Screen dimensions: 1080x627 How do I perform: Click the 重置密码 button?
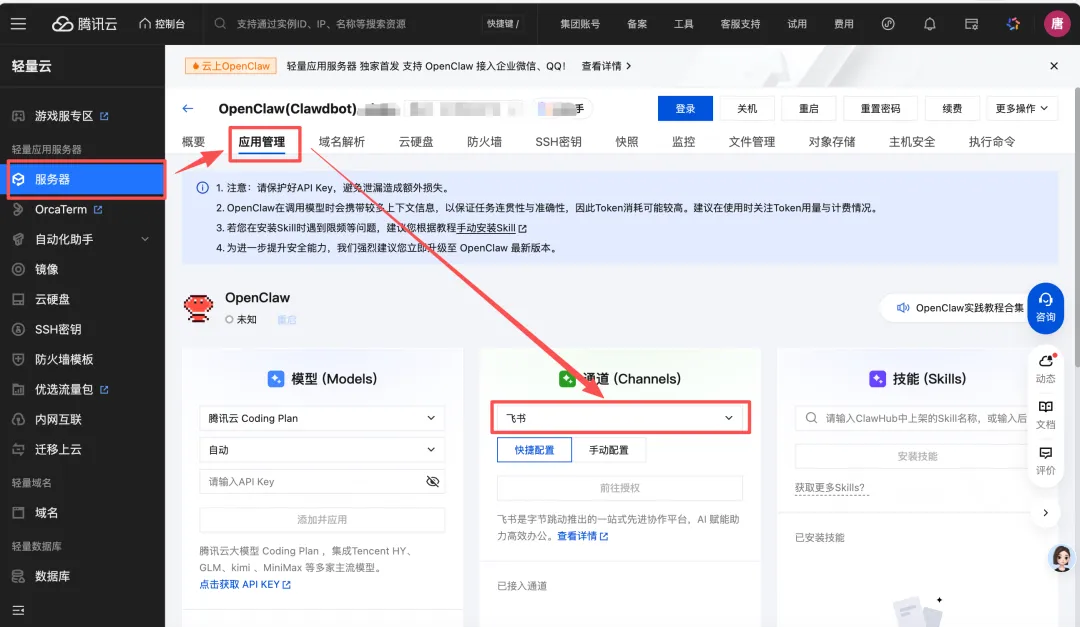(880, 108)
